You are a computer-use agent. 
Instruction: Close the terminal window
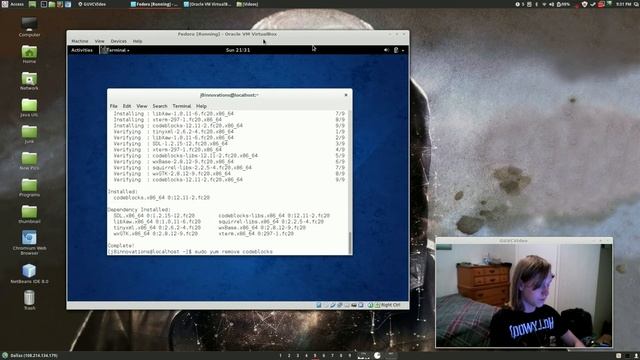[x=346, y=95]
